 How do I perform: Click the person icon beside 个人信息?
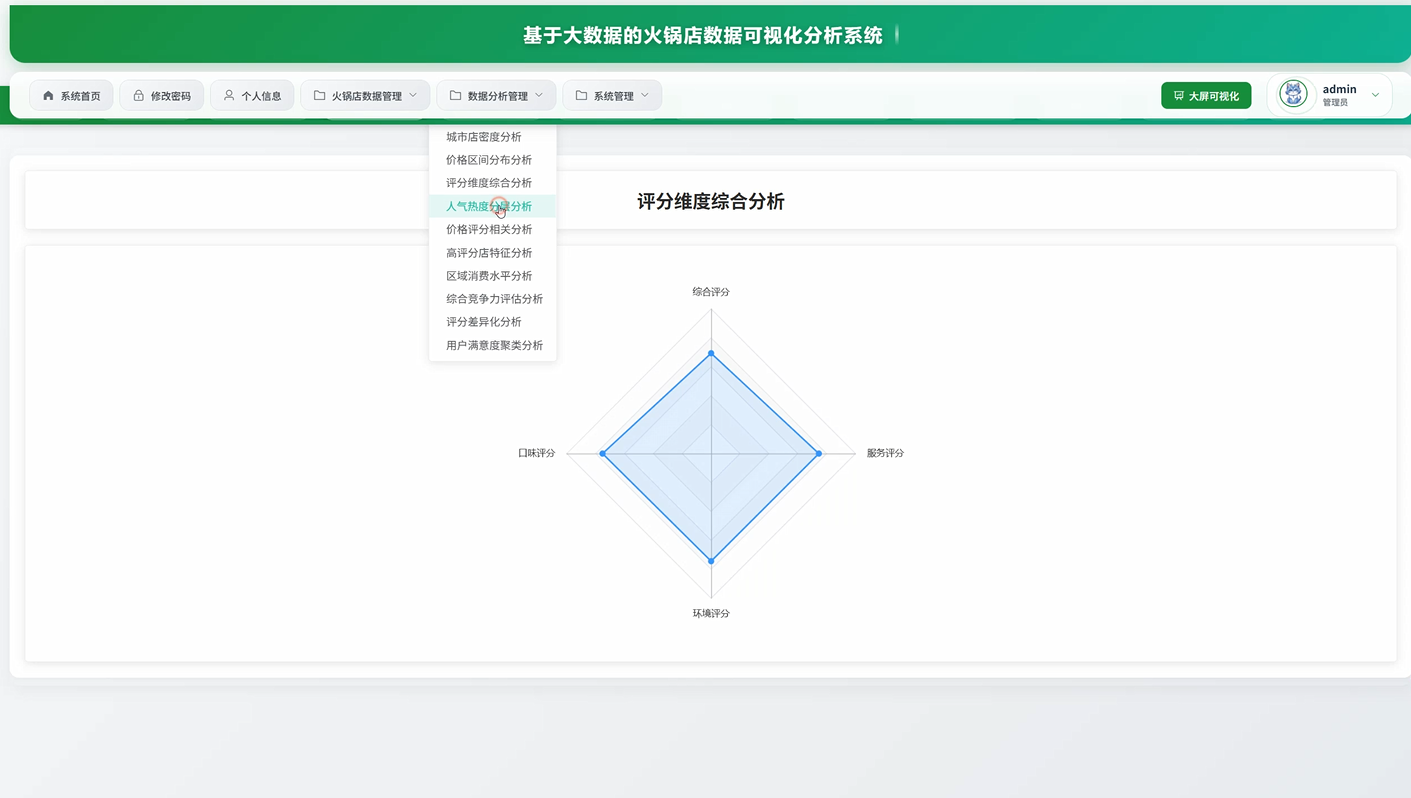coord(229,96)
